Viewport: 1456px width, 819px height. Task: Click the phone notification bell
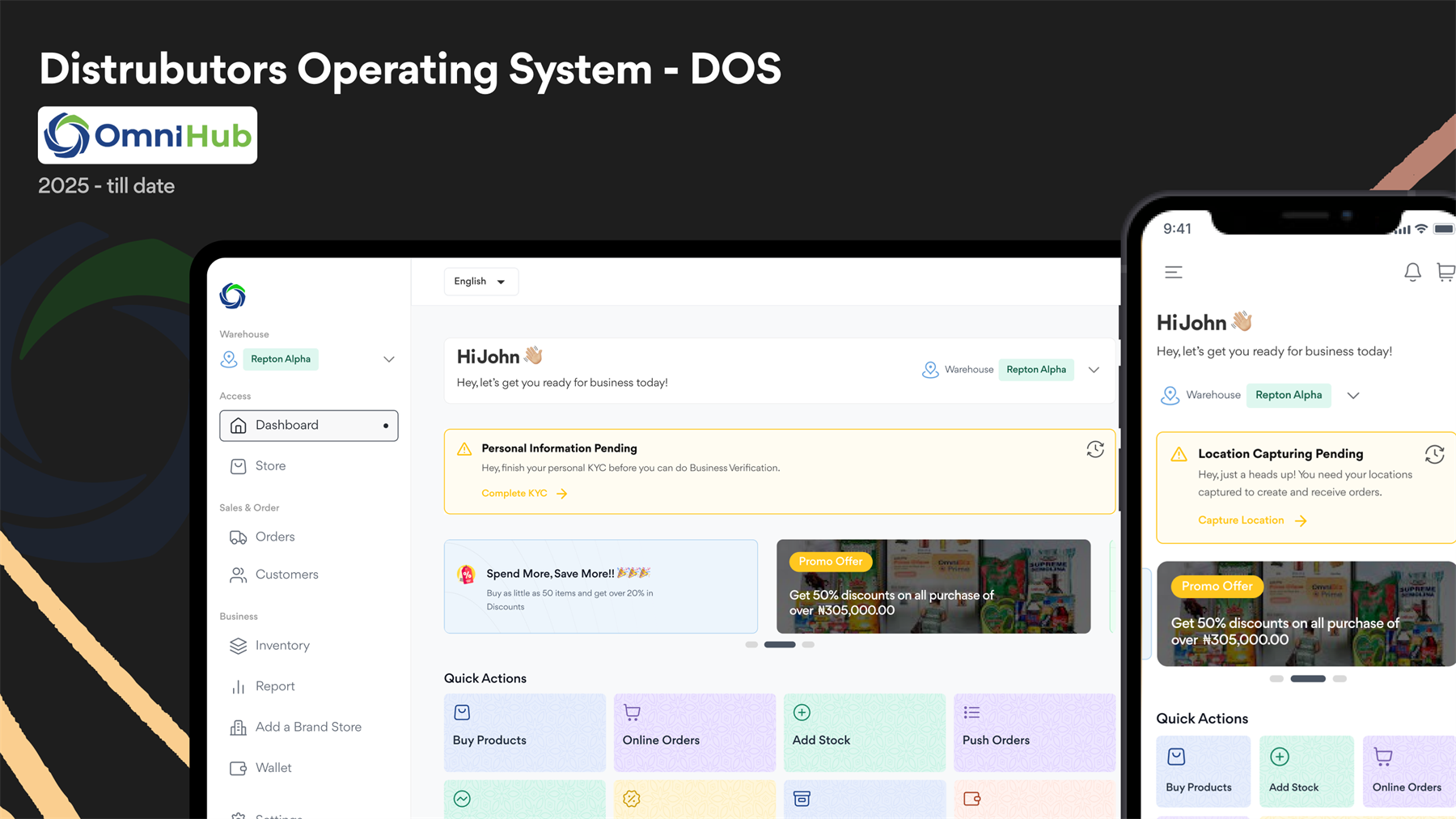point(1412,273)
